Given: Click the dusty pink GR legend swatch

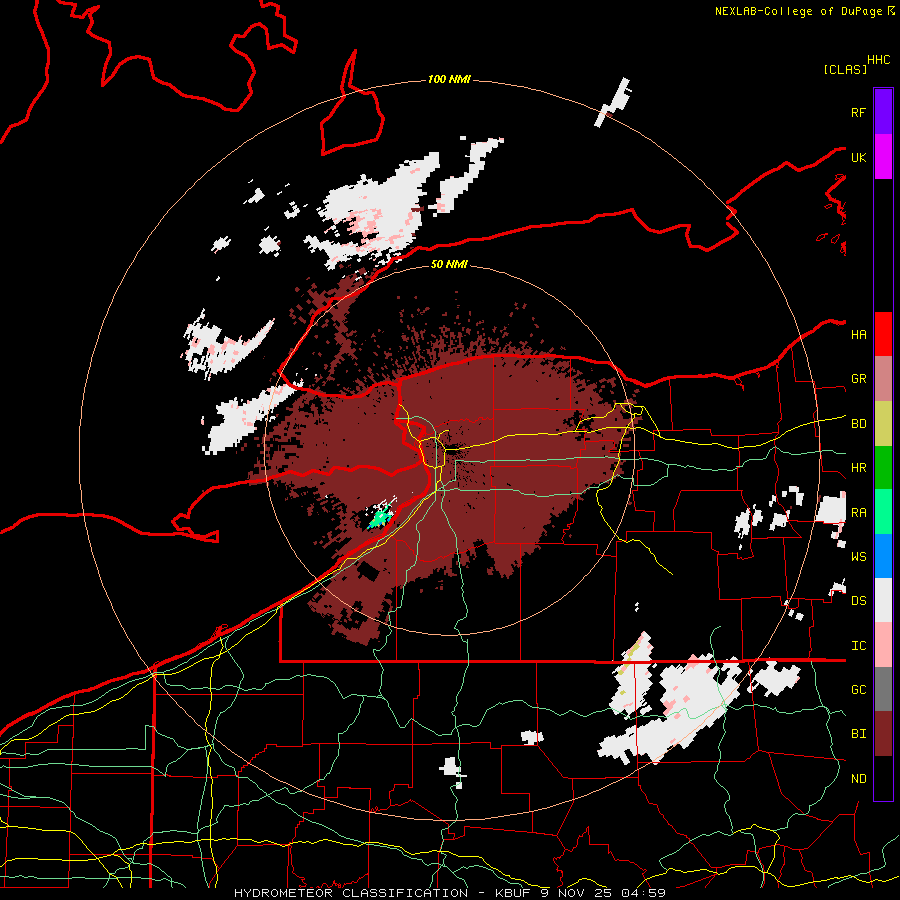Looking at the screenshot, I should point(883,378).
